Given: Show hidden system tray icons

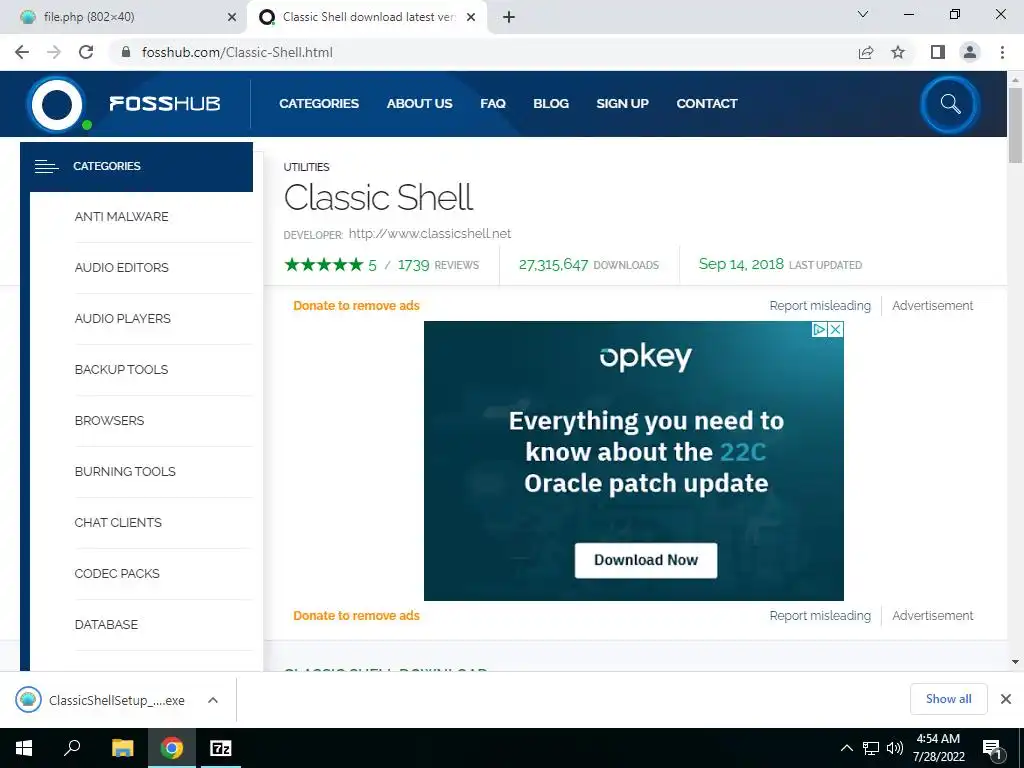Looking at the screenshot, I should point(846,748).
